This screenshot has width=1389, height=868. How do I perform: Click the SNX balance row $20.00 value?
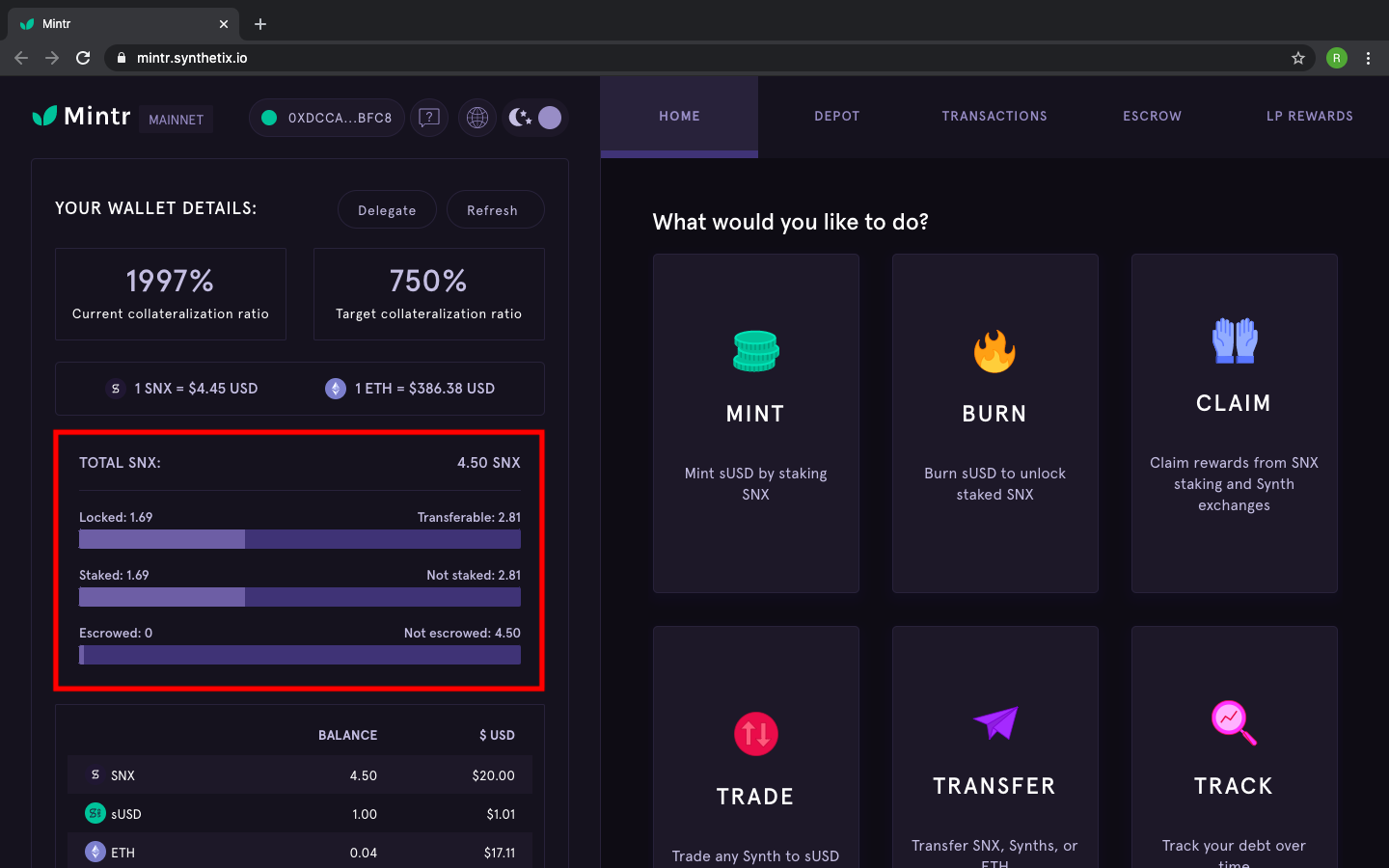pos(494,775)
